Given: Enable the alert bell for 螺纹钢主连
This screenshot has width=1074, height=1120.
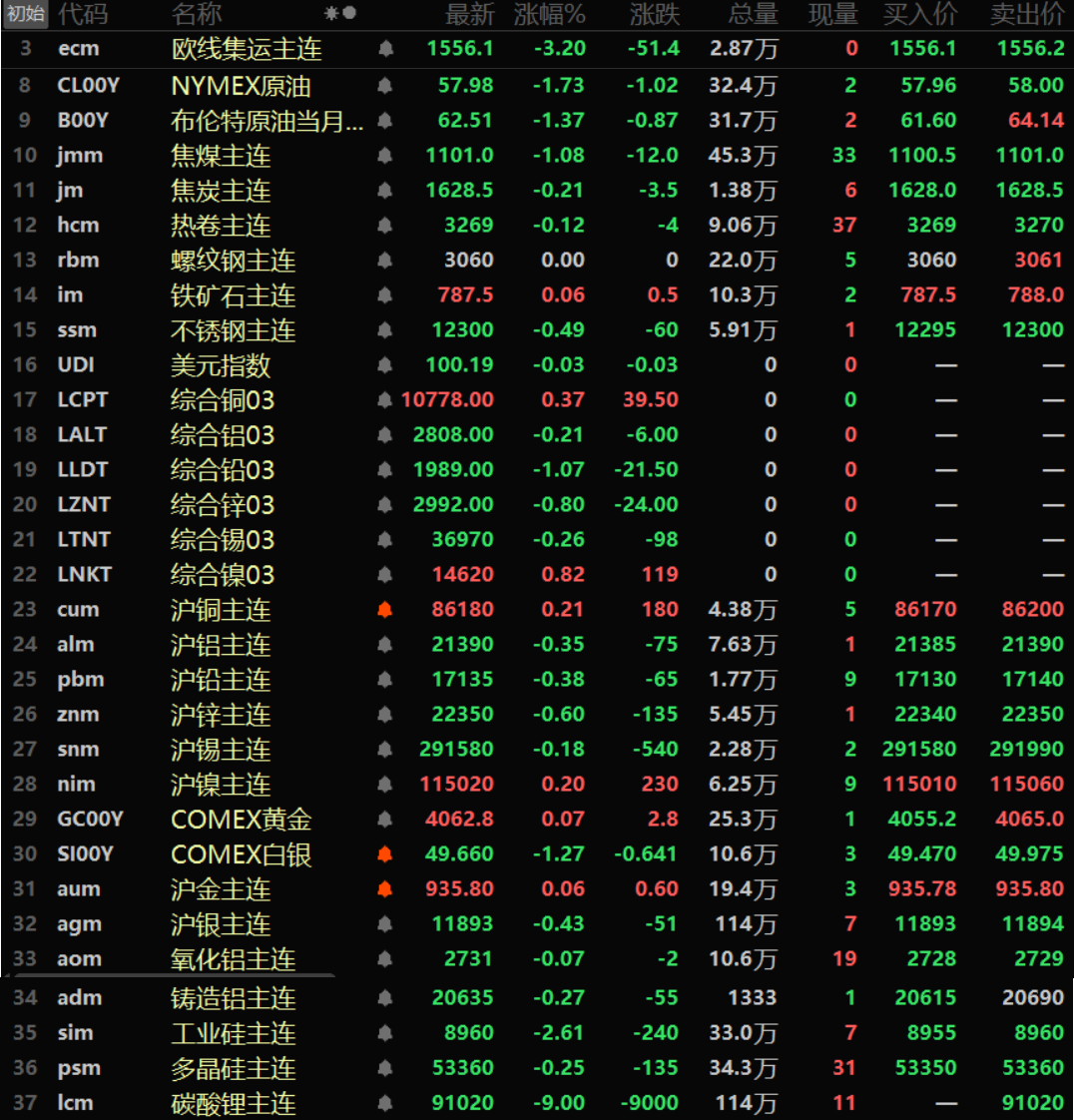Looking at the screenshot, I should 385,261.
